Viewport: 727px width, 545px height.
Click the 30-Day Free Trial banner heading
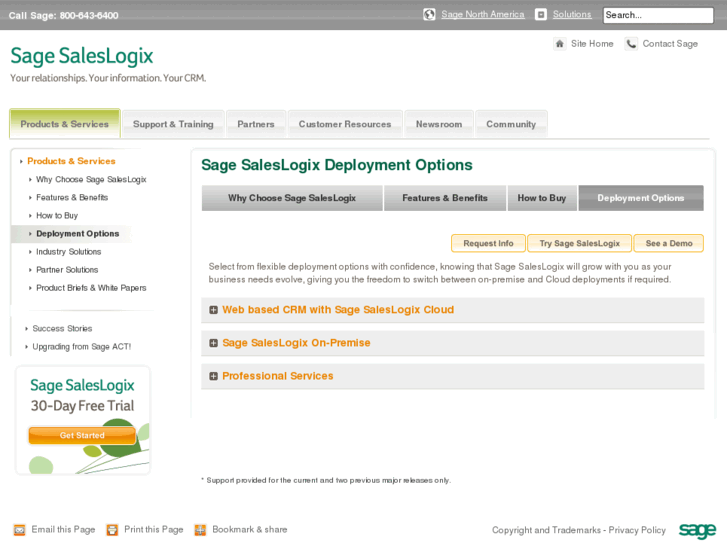[82, 406]
